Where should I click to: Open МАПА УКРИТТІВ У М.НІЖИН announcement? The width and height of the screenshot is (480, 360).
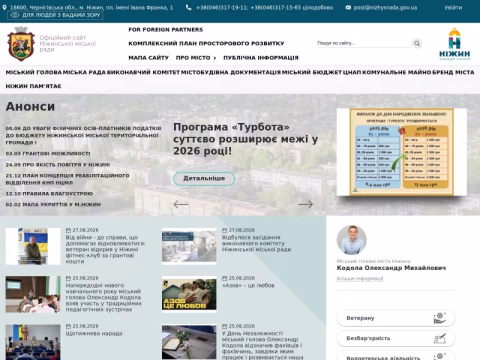coord(53,204)
